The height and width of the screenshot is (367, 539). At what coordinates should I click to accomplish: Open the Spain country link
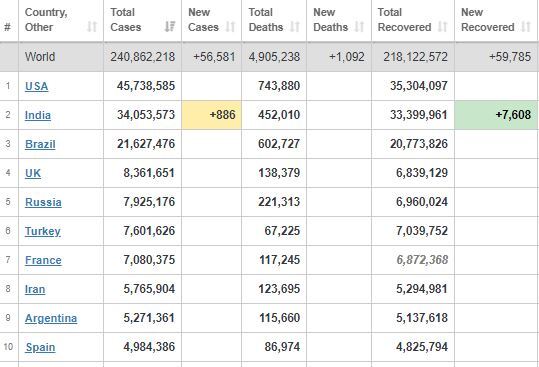click(x=40, y=347)
